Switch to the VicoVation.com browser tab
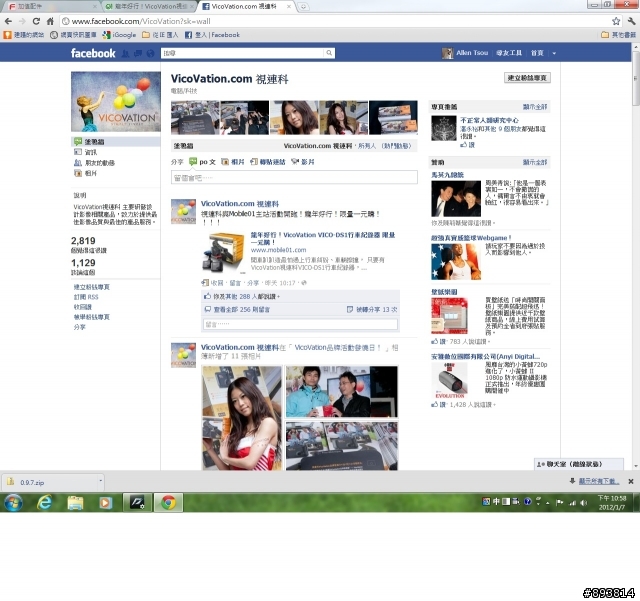The height and width of the screenshot is (601, 640). pos(245,6)
